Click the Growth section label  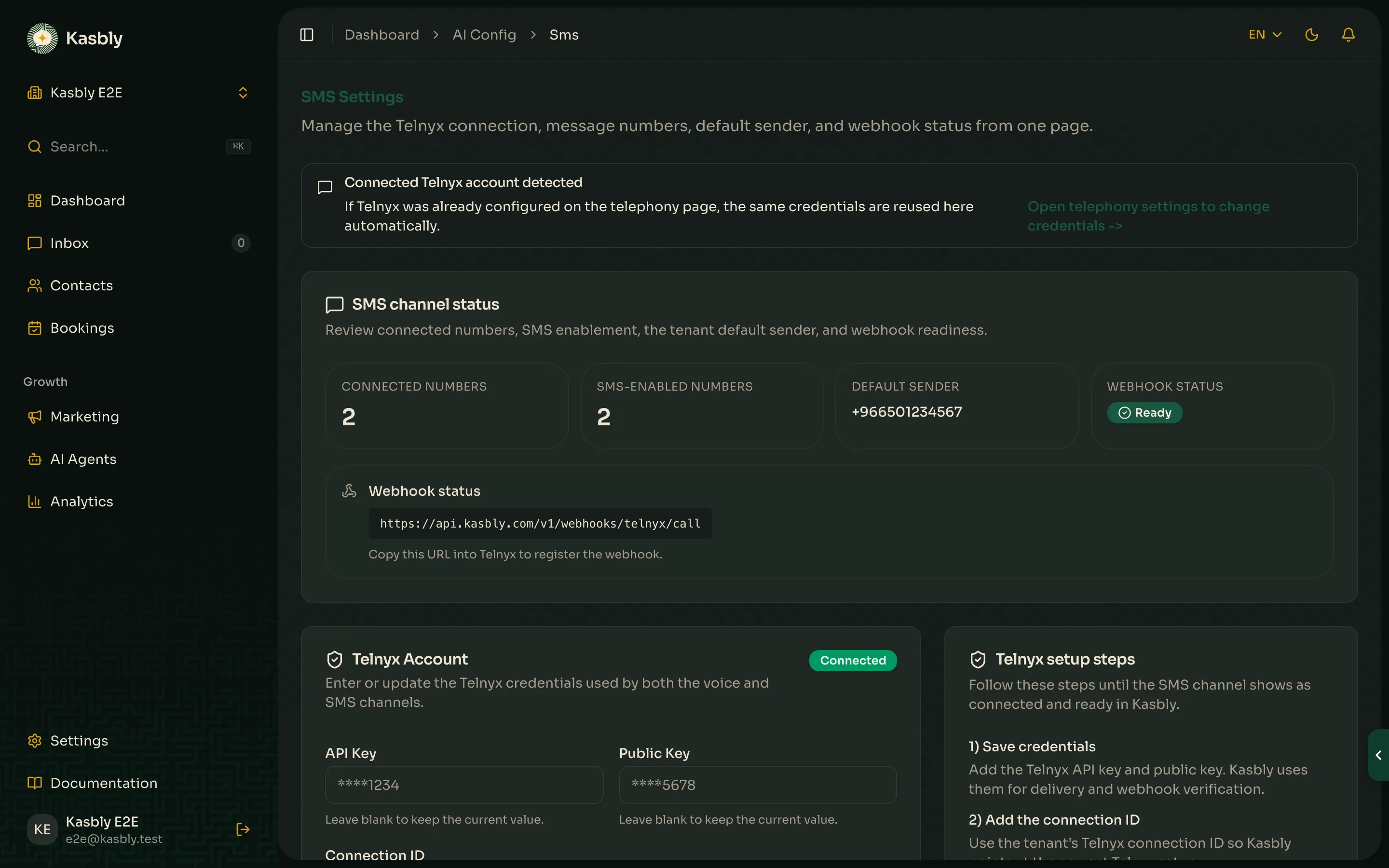(45, 382)
